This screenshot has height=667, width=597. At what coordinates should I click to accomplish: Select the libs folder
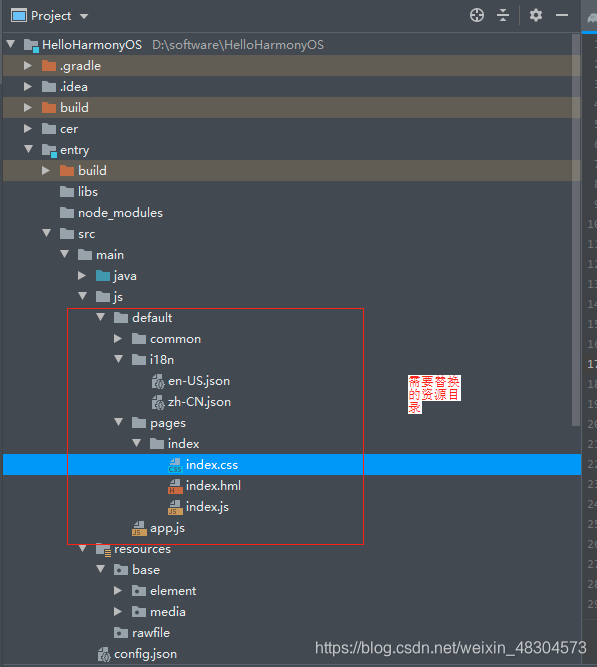[x=88, y=192]
